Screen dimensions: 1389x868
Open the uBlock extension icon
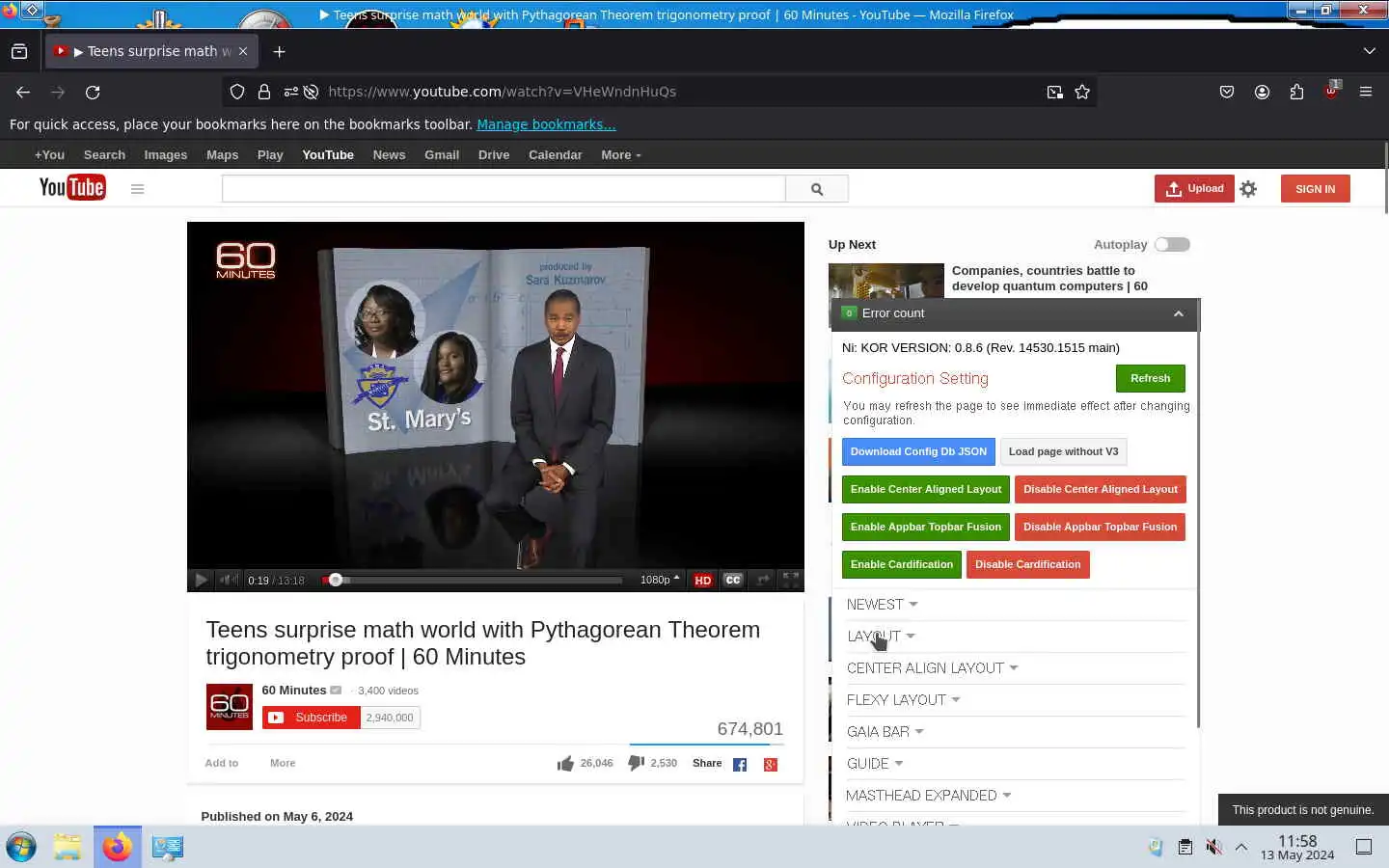pos(1331,91)
